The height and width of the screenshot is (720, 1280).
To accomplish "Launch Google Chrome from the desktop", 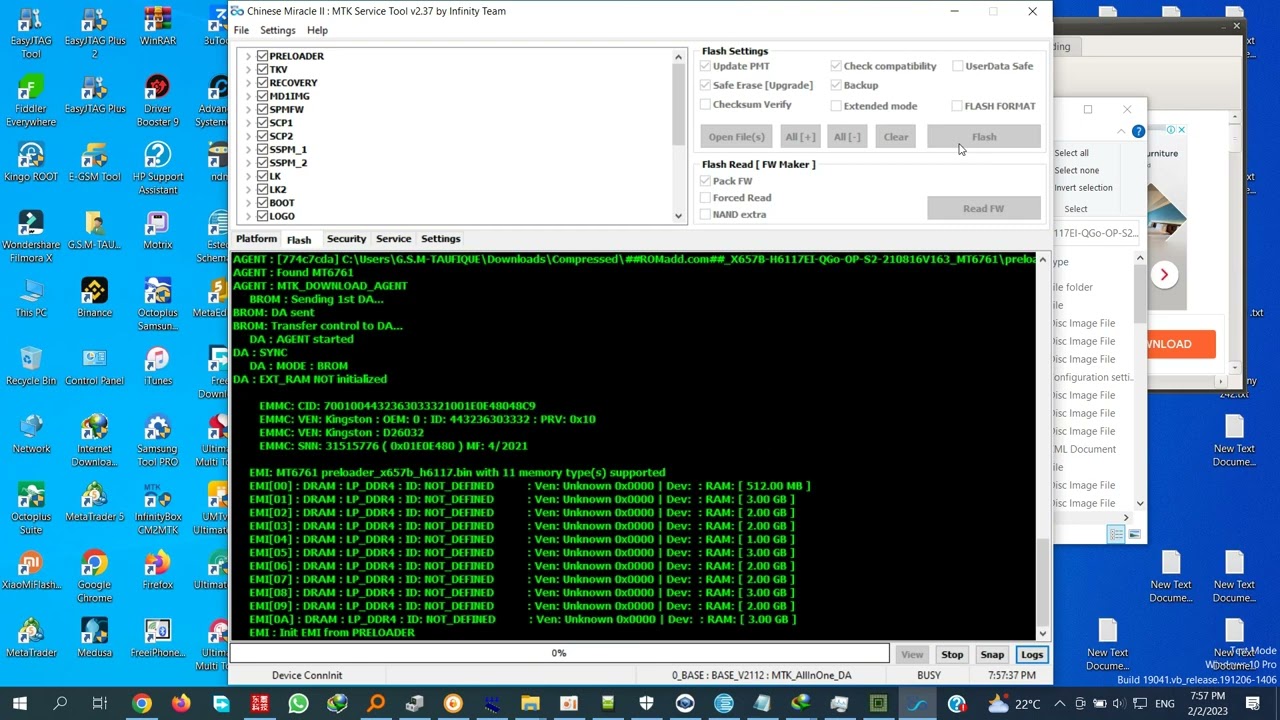I will (94, 577).
